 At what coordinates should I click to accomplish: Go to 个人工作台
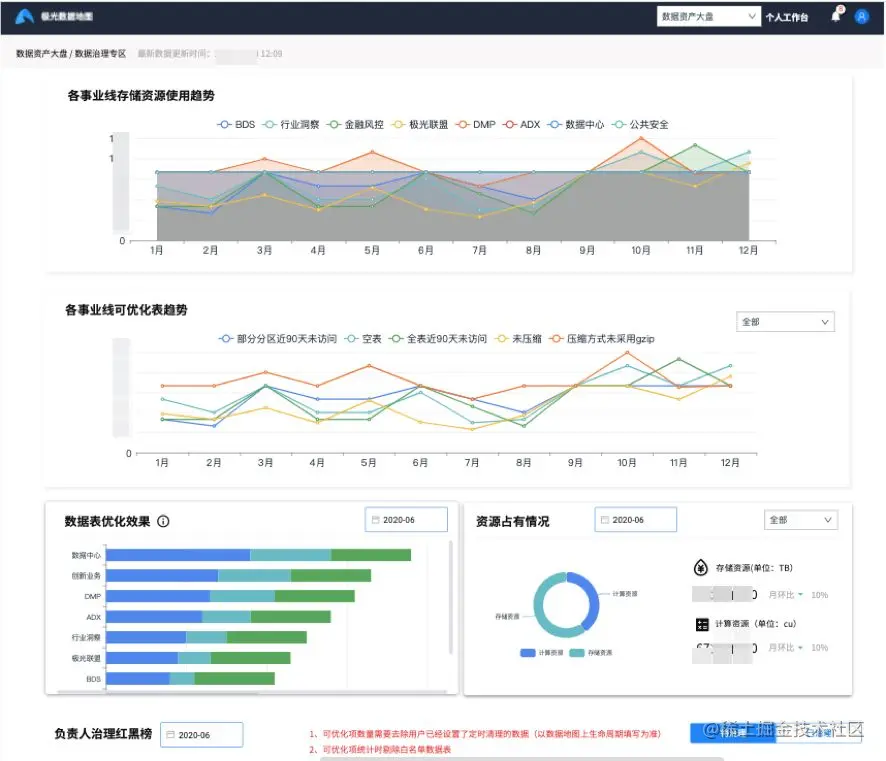787,17
